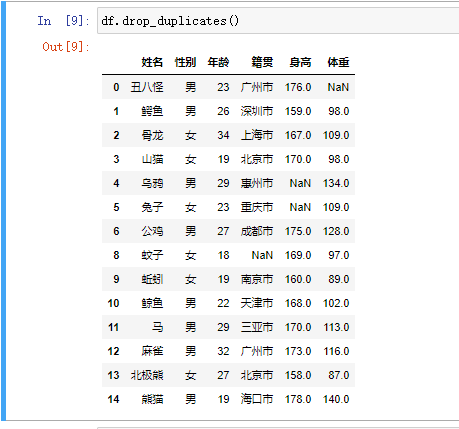This screenshot has height=429, width=459.
Task: Select the name cell 麻雀
Action: [152, 351]
